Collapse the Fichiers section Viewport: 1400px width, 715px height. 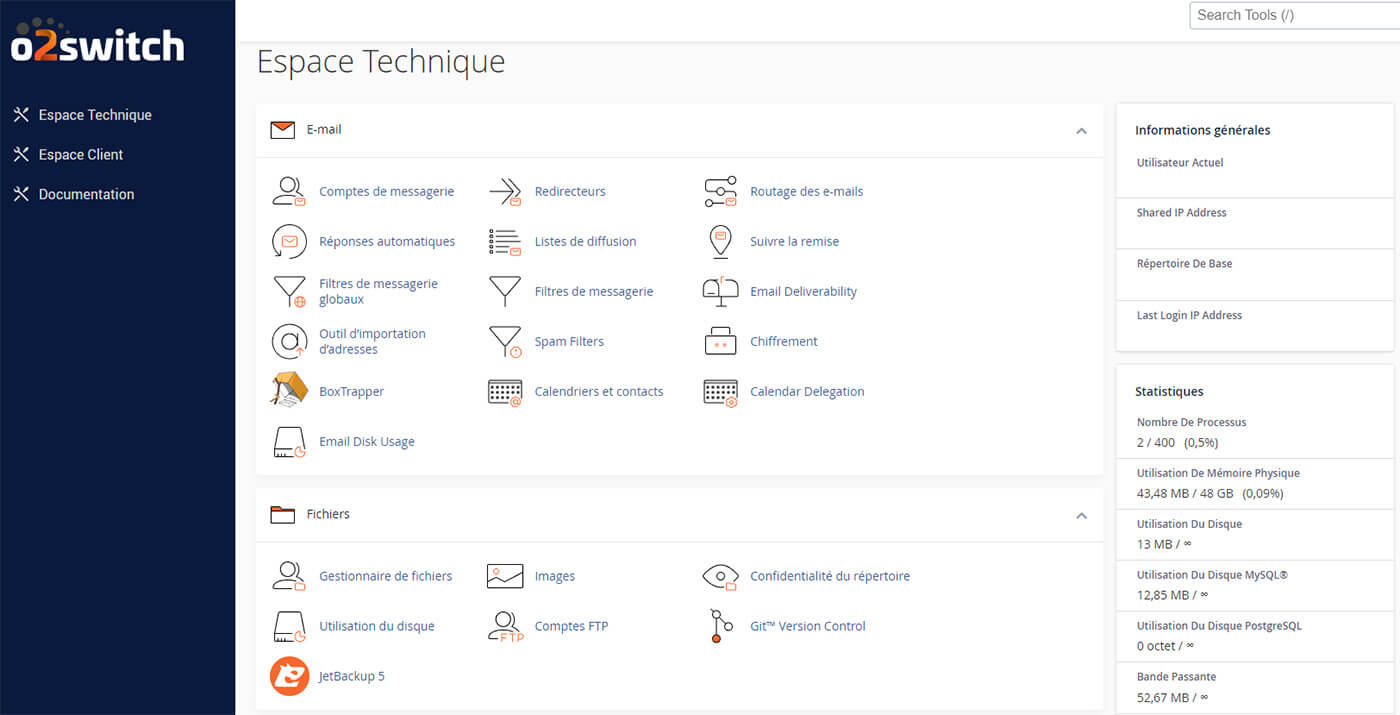coord(1081,516)
